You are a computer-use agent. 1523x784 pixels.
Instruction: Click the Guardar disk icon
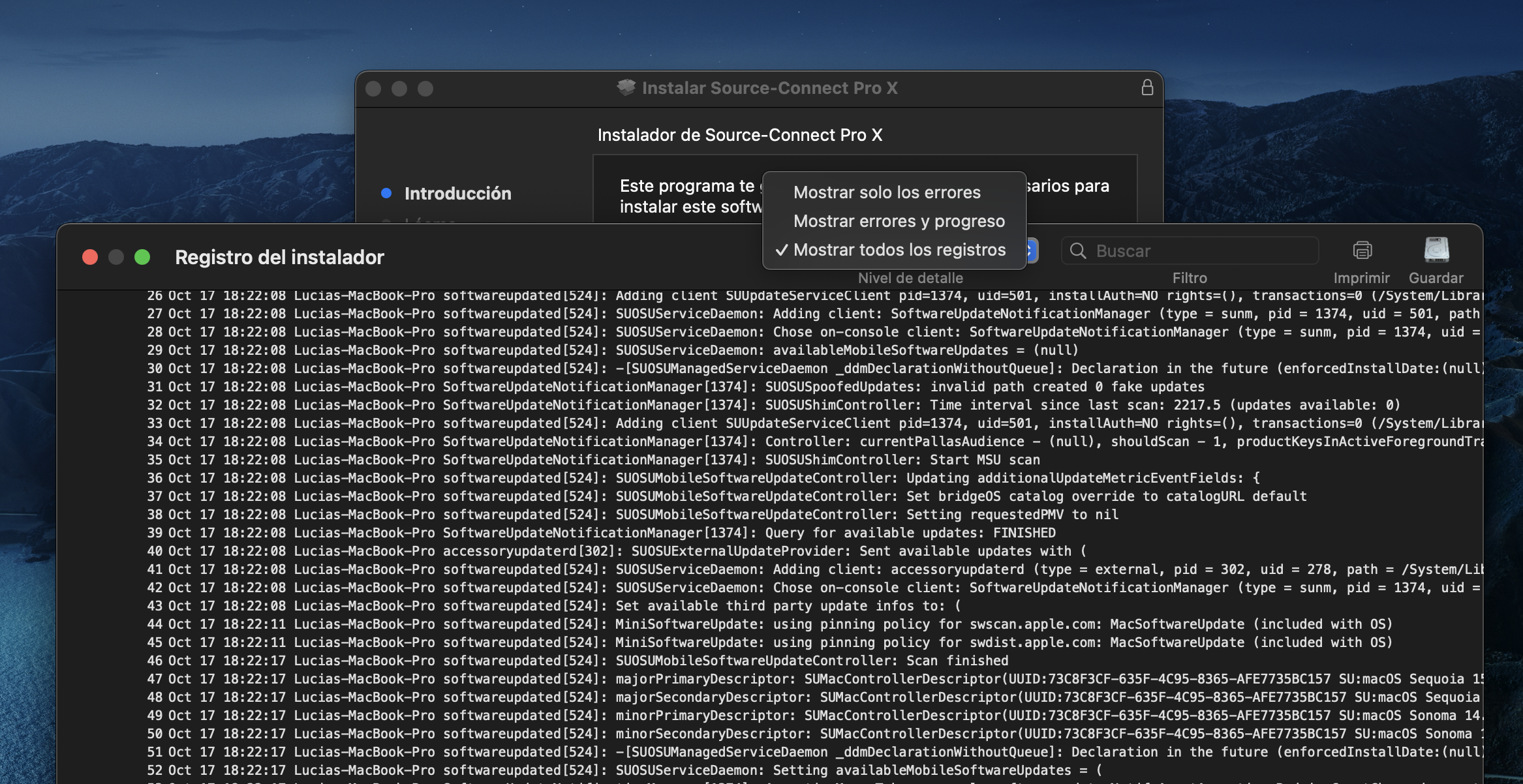(x=1436, y=250)
